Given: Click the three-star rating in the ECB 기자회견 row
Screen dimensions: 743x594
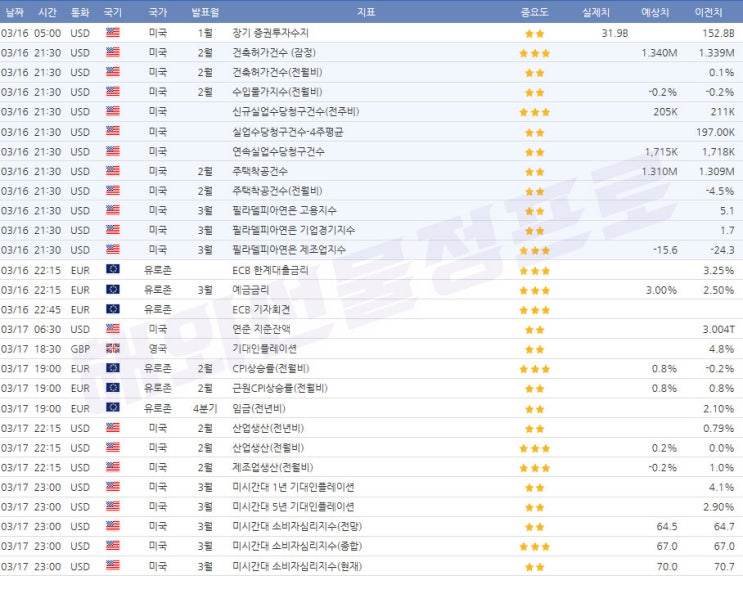Looking at the screenshot, I should pos(535,310).
